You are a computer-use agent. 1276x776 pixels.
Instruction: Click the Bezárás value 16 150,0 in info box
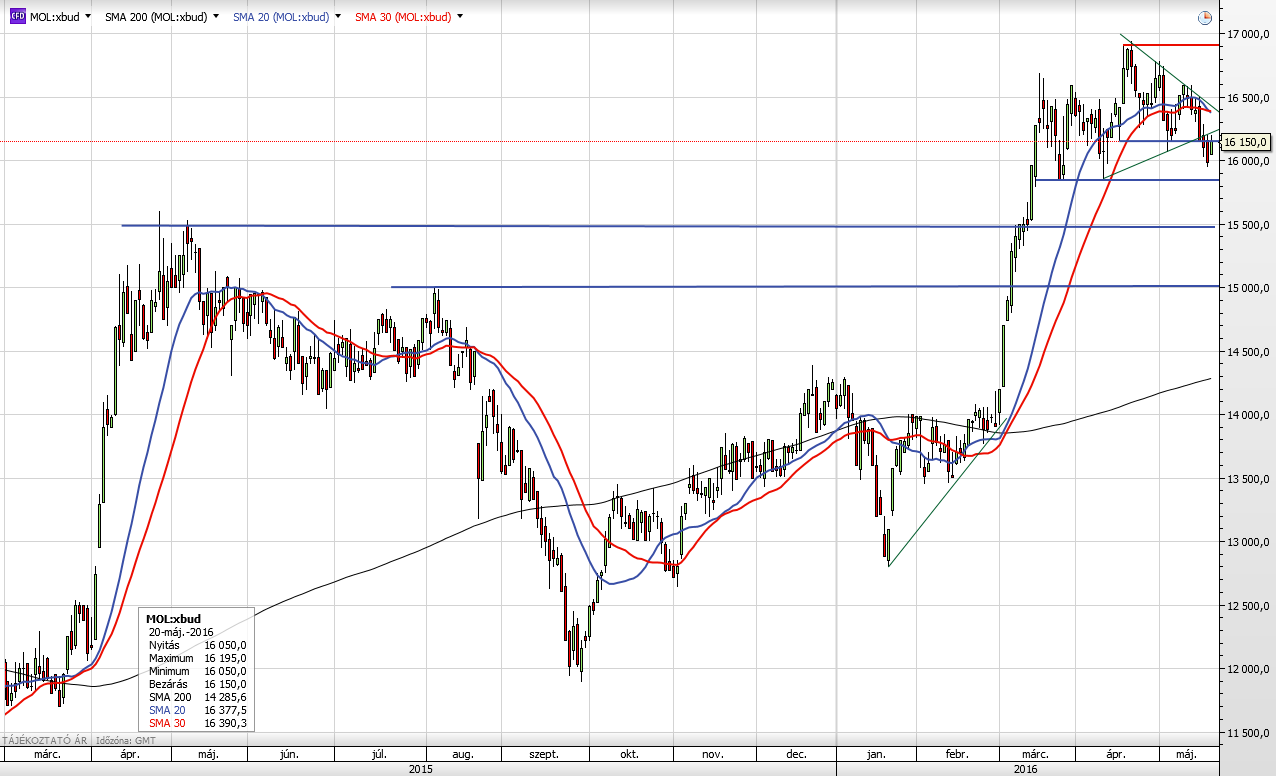click(x=226, y=683)
